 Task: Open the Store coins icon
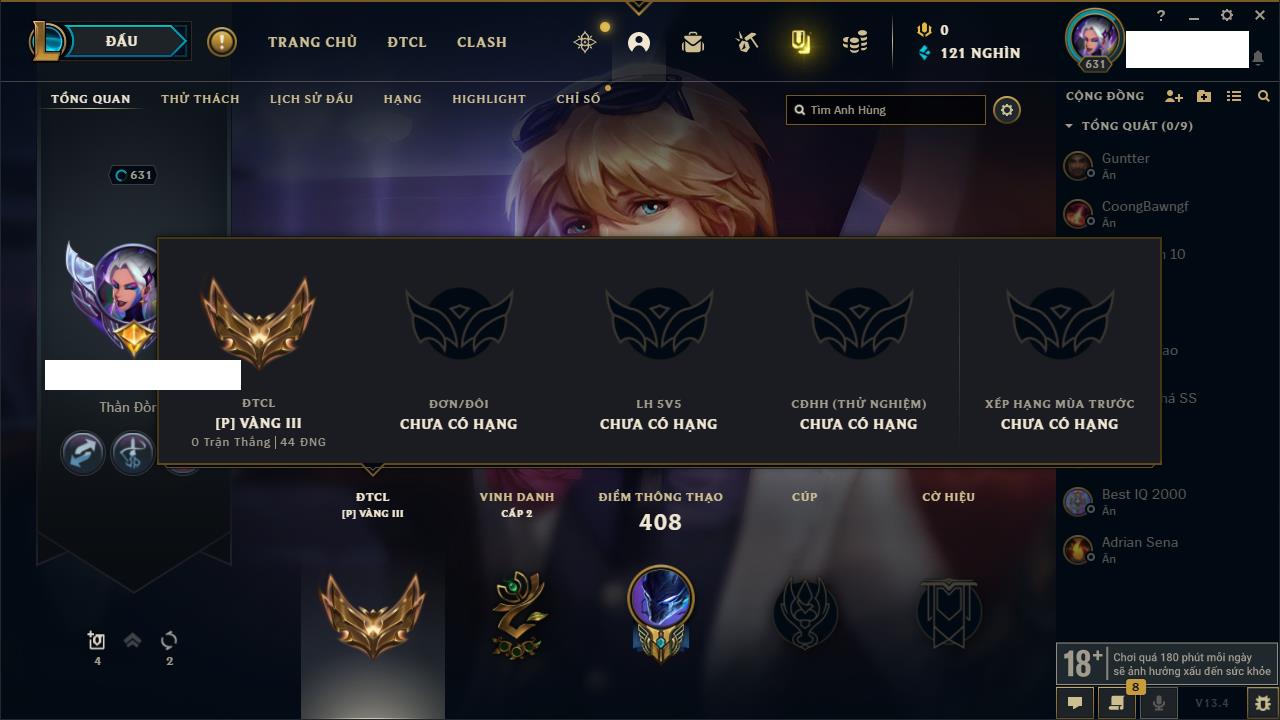point(855,42)
